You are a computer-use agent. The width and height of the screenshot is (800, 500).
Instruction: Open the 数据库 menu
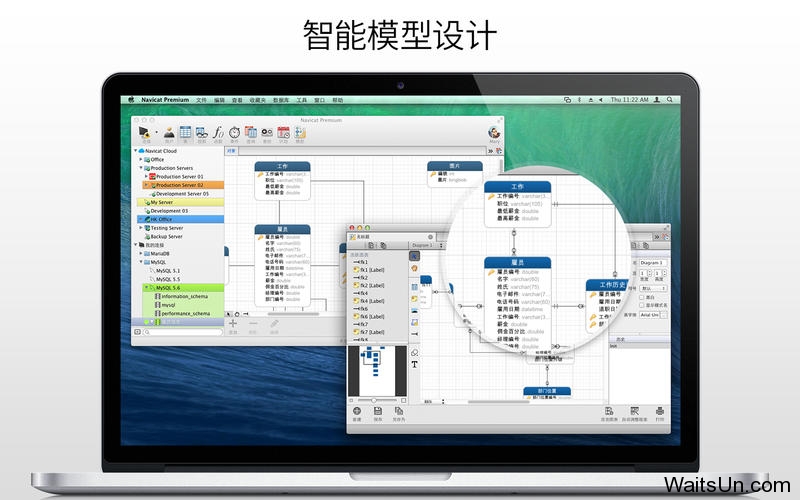pos(281,100)
